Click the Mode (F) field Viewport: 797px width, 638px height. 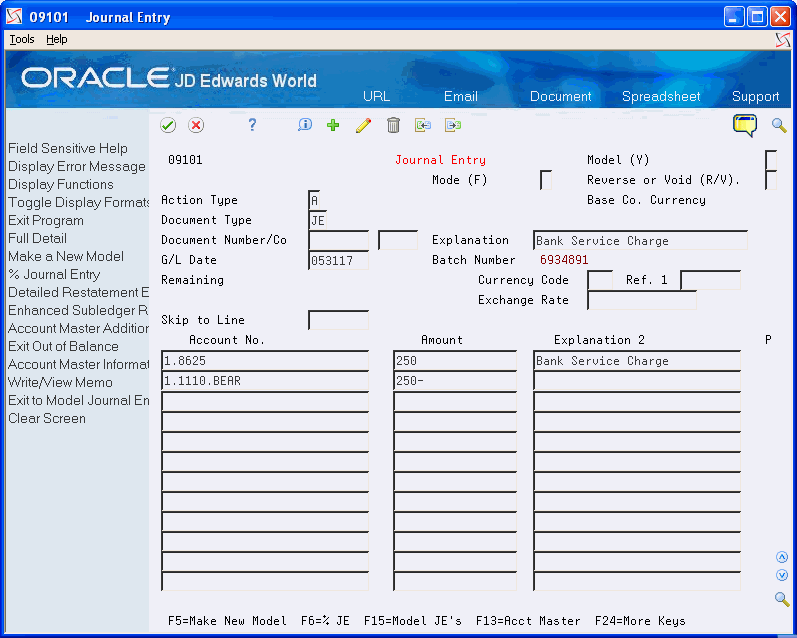[x=546, y=180]
